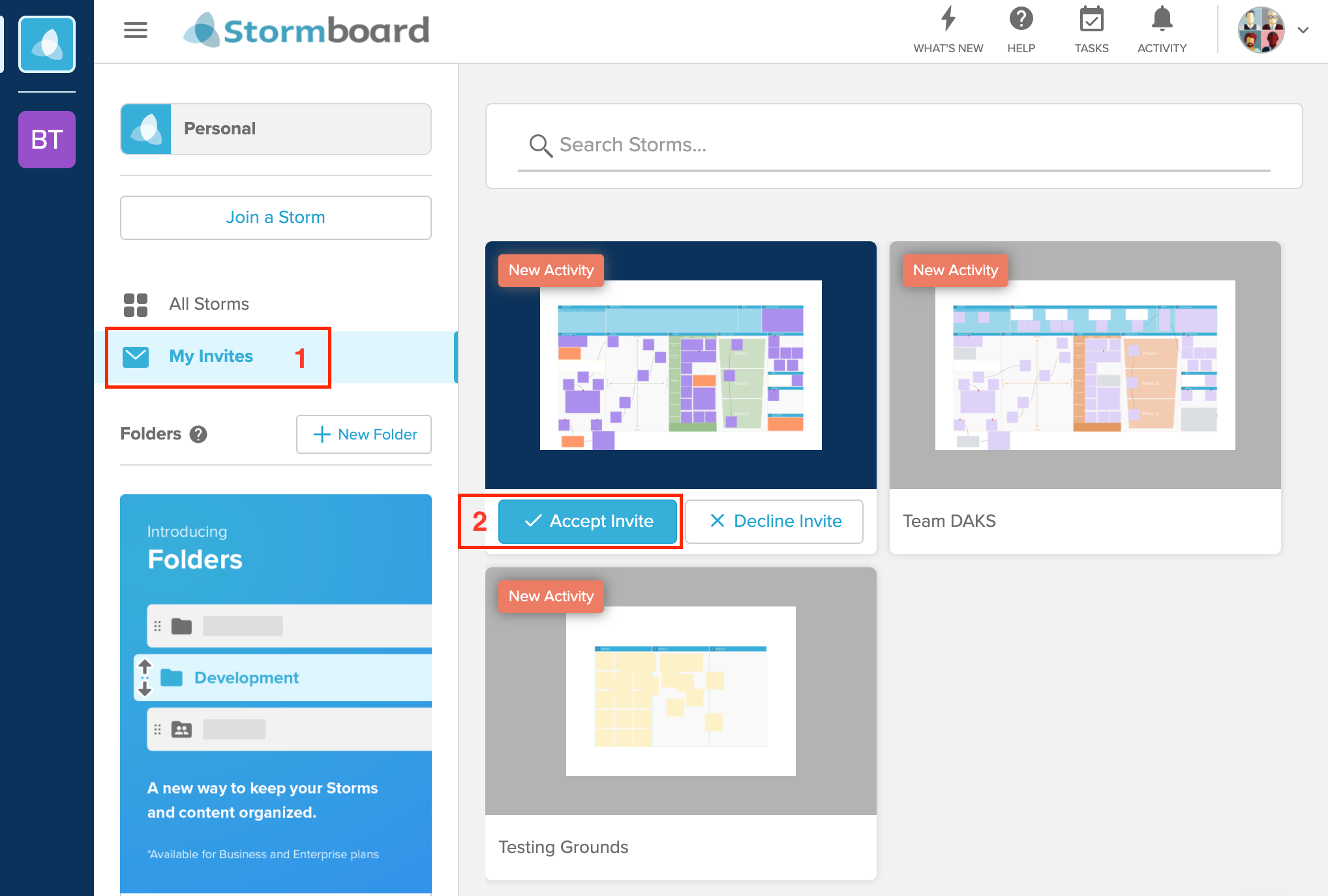Click the Search Storms magnifier icon

coord(541,145)
